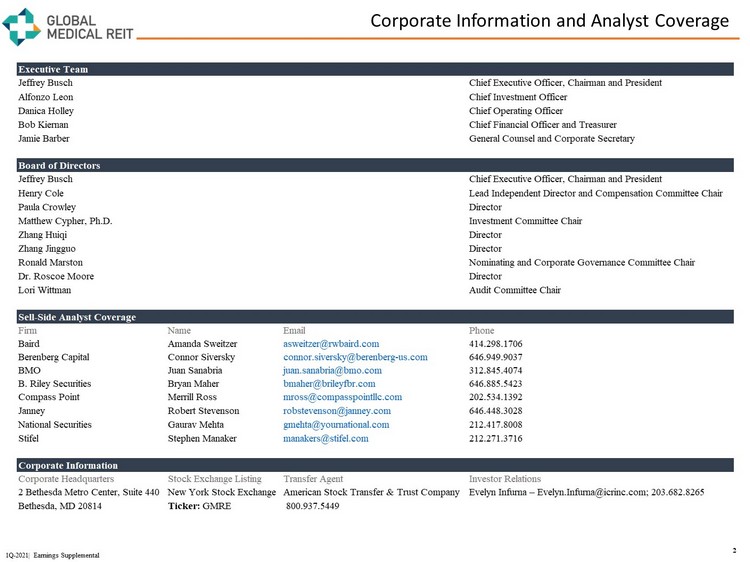Screen dimensions: 750x562
Task: Click the Phone column header
Action: tap(481, 331)
